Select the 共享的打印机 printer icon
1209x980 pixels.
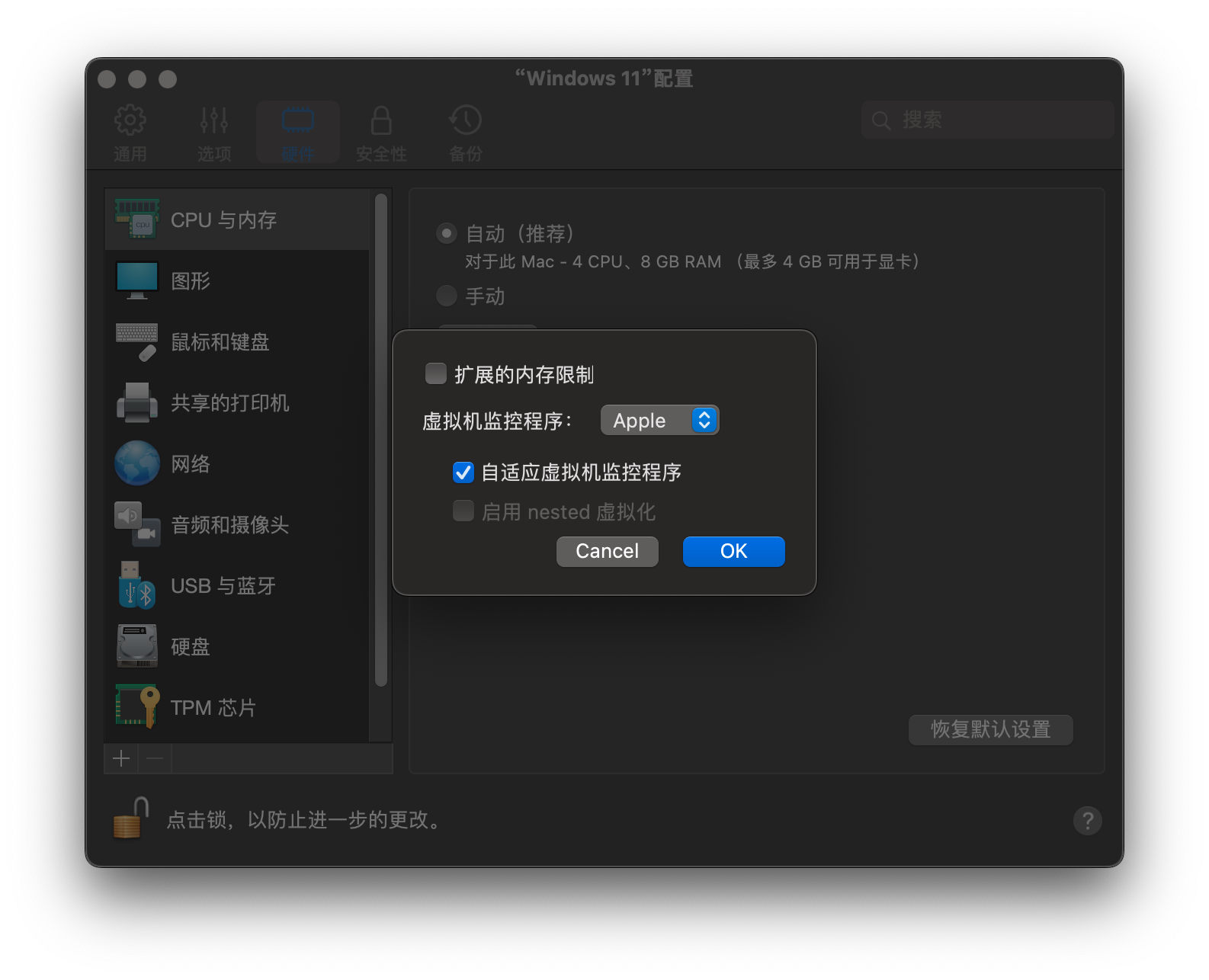[x=137, y=402]
